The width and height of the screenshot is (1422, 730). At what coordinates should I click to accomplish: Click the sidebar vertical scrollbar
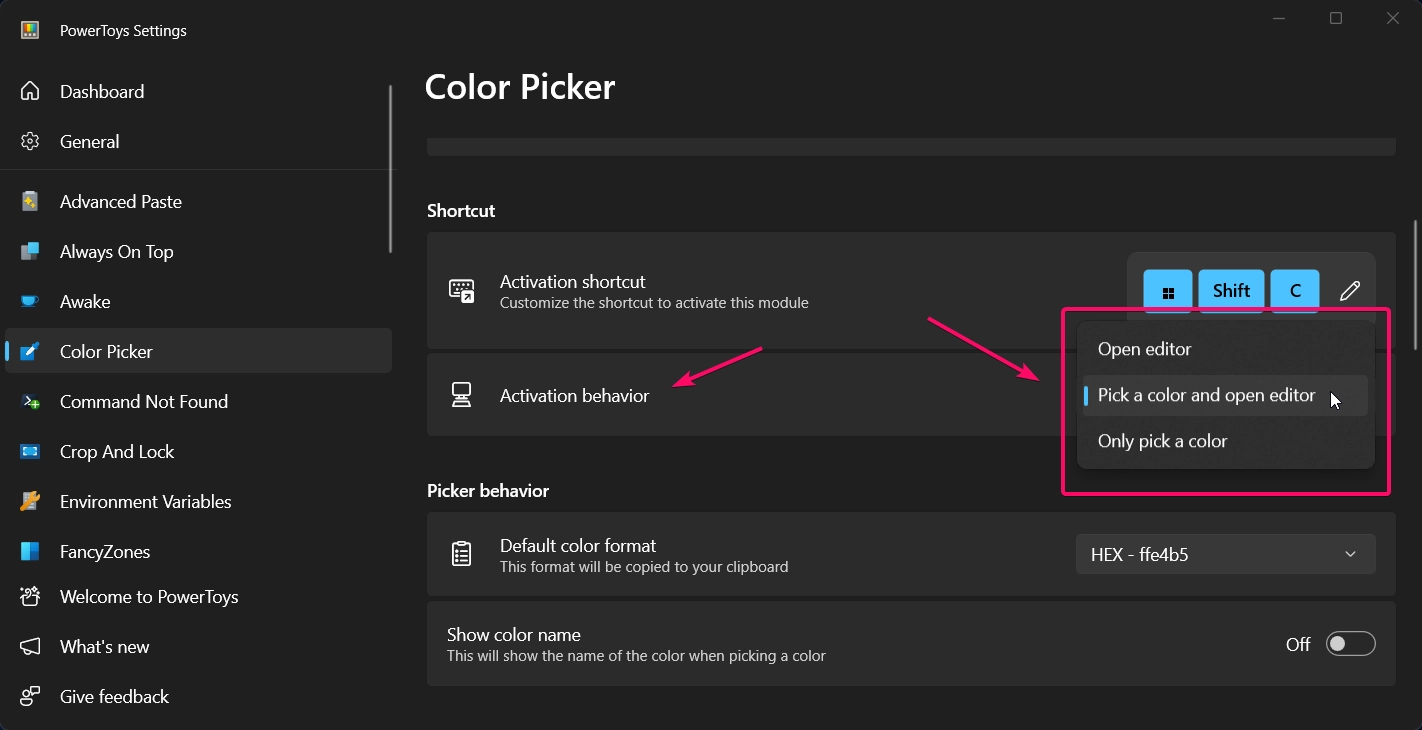point(390,169)
